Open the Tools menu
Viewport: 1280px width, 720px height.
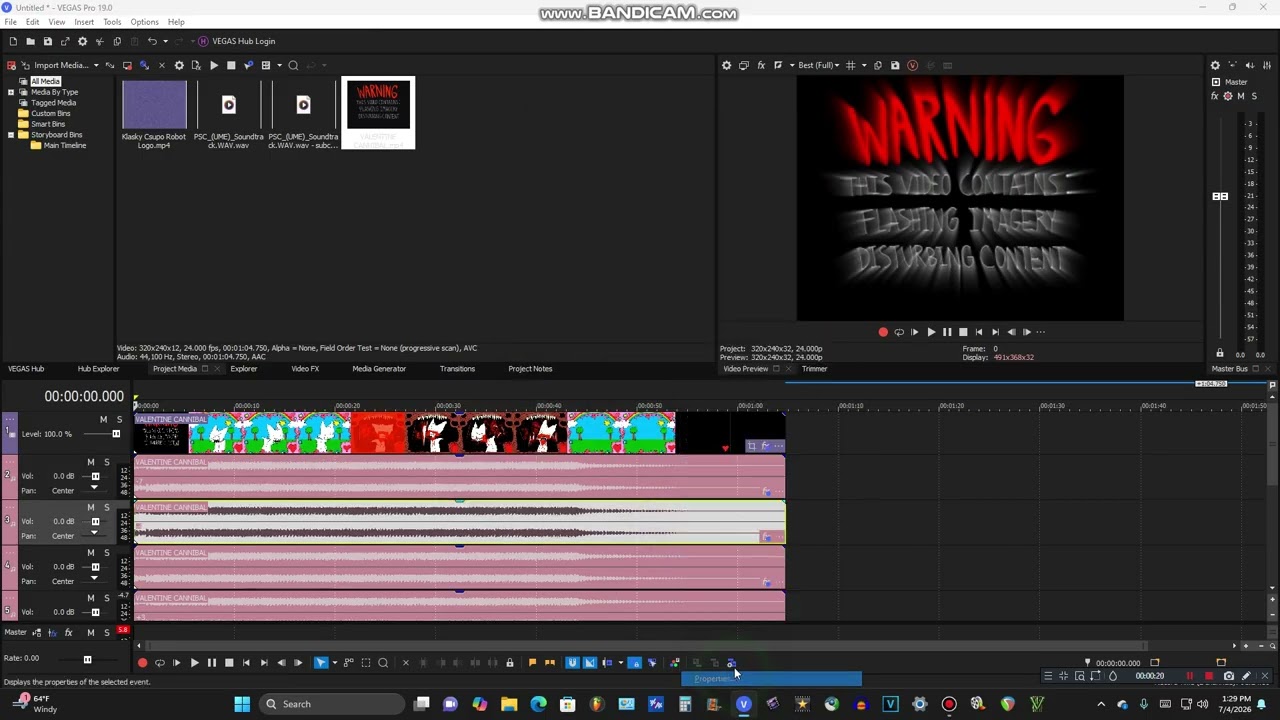point(112,22)
